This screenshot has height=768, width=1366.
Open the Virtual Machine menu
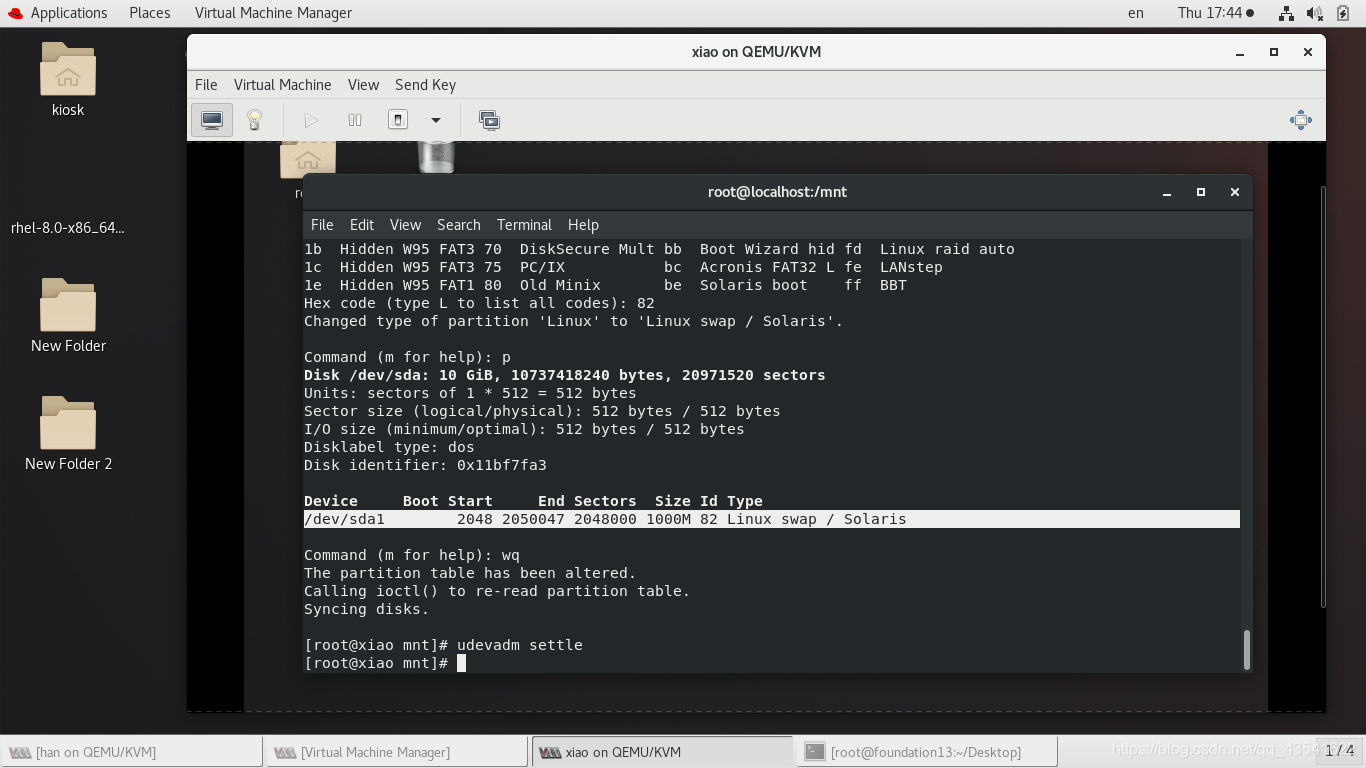tap(282, 85)
